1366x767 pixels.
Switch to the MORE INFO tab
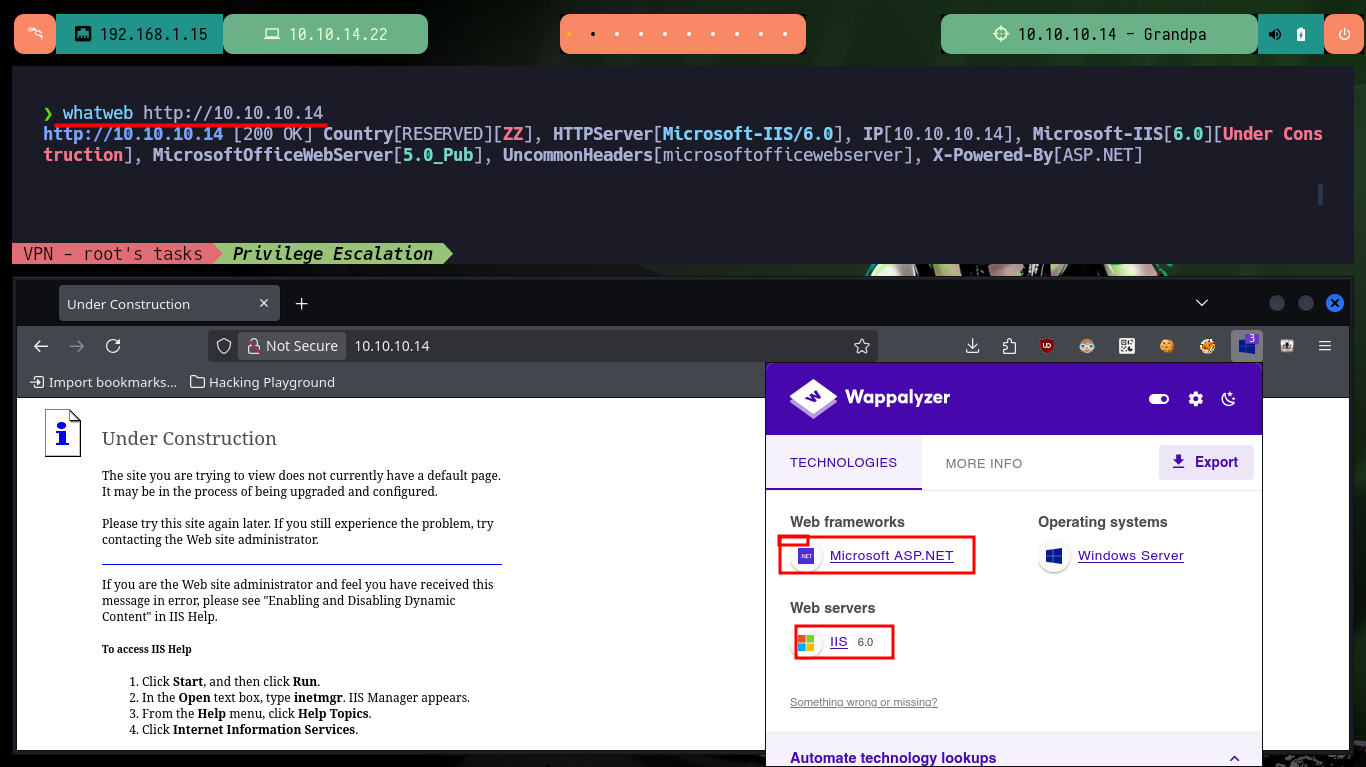[x=984, y=463]
